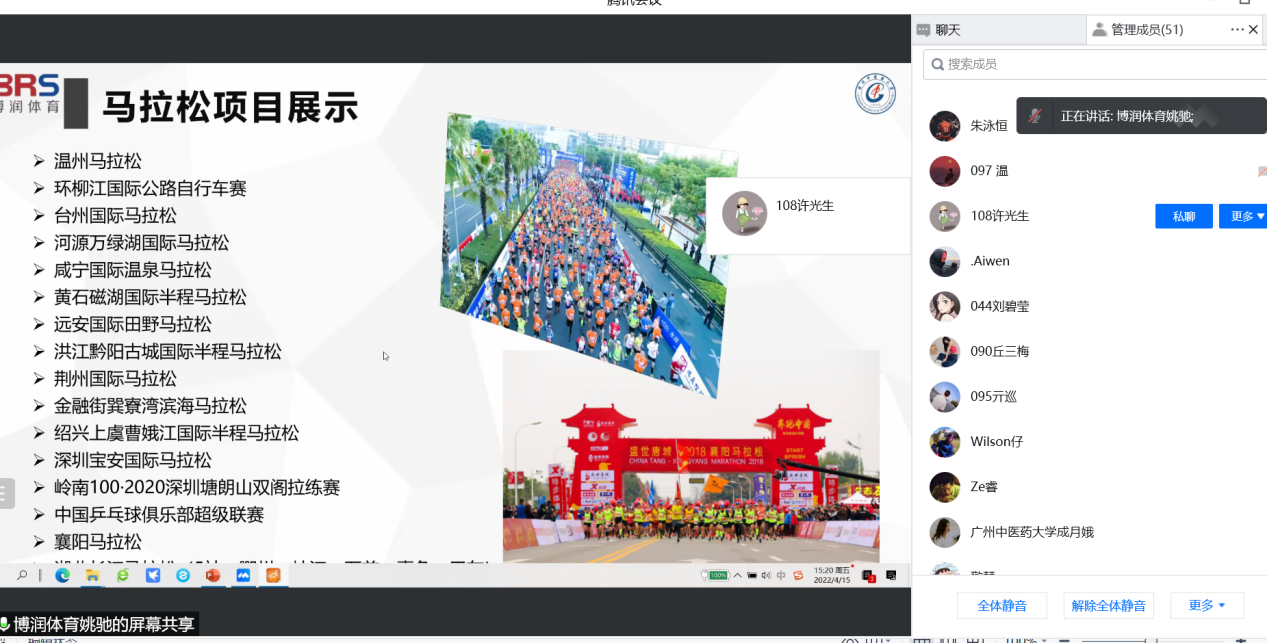Select the .Aiwen member avatar
The width and height of the screenshot is (1267, 643).
pyautogui.click(x=945, y=261)
